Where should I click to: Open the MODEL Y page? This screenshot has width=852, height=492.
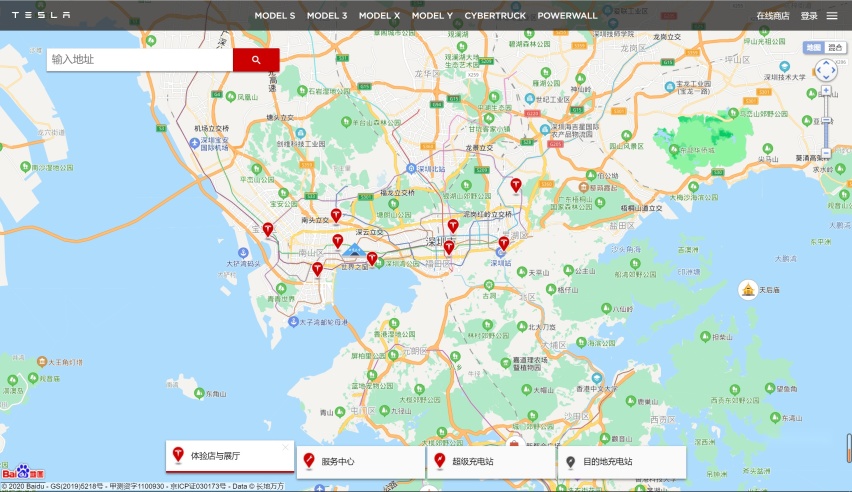432,16
